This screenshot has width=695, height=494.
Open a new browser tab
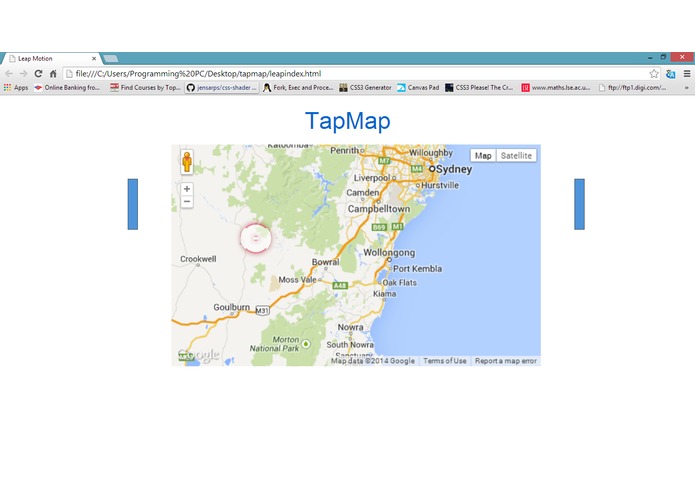click(x=111, y=58)
